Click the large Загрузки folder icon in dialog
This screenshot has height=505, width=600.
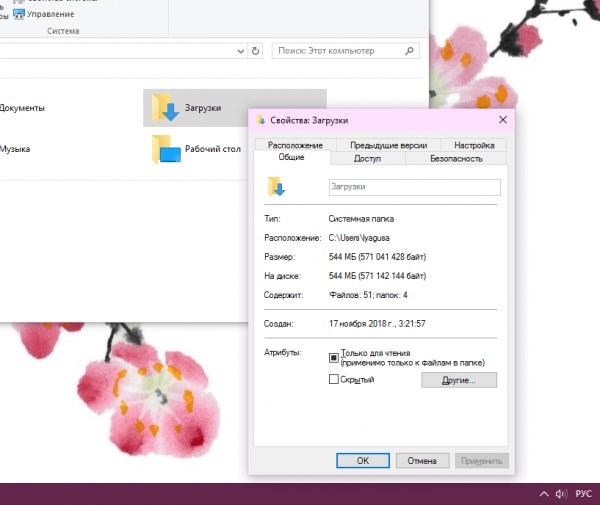coord(276,187)
